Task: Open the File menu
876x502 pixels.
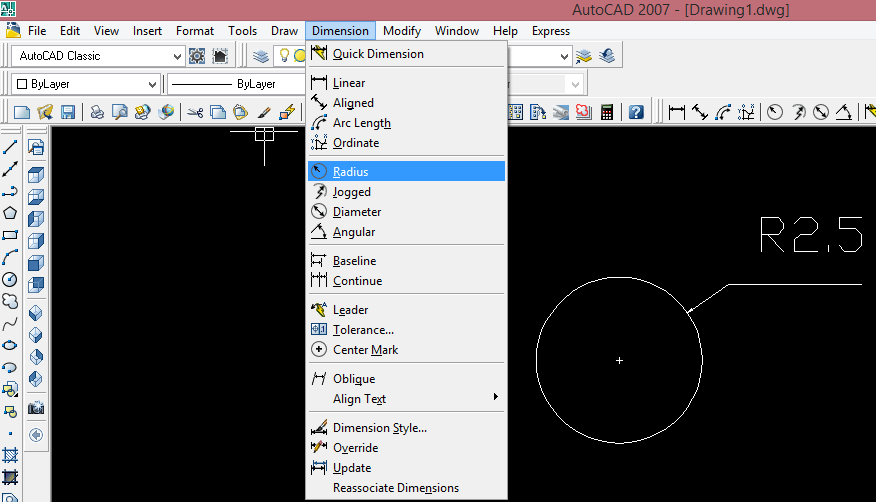Action: (x=37, y=31)
